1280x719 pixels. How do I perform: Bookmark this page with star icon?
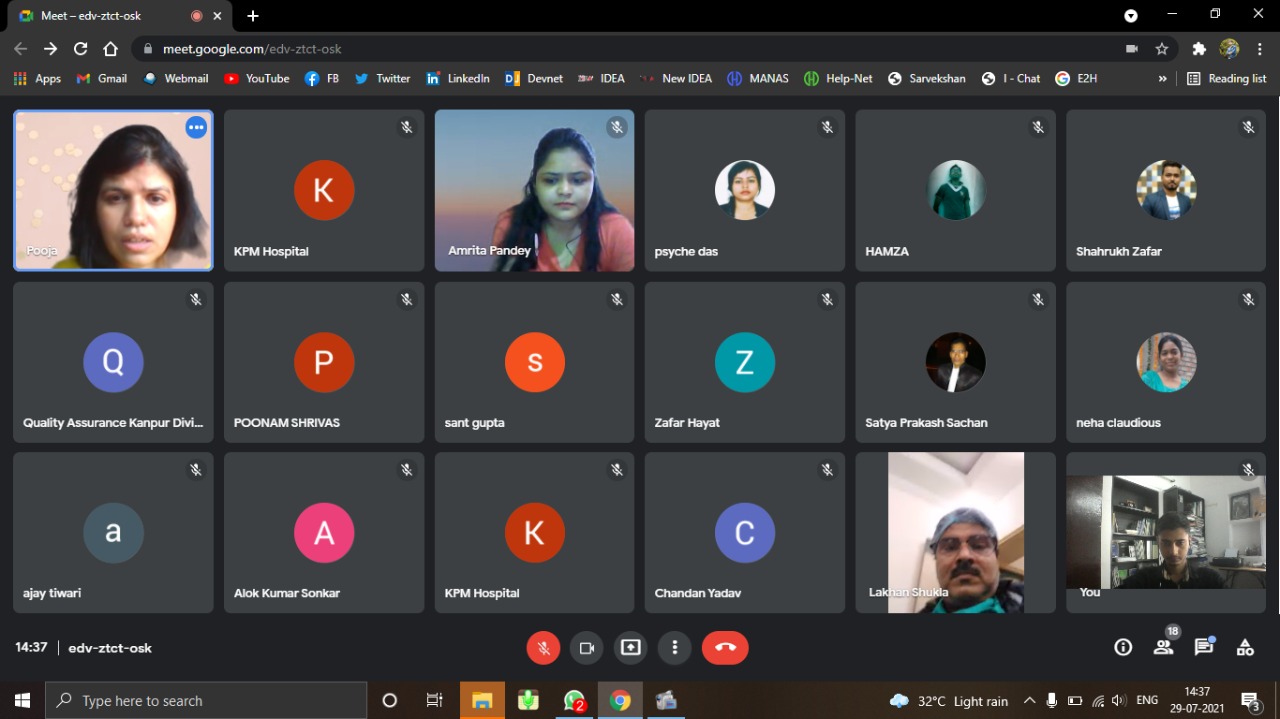[1162, 49]
